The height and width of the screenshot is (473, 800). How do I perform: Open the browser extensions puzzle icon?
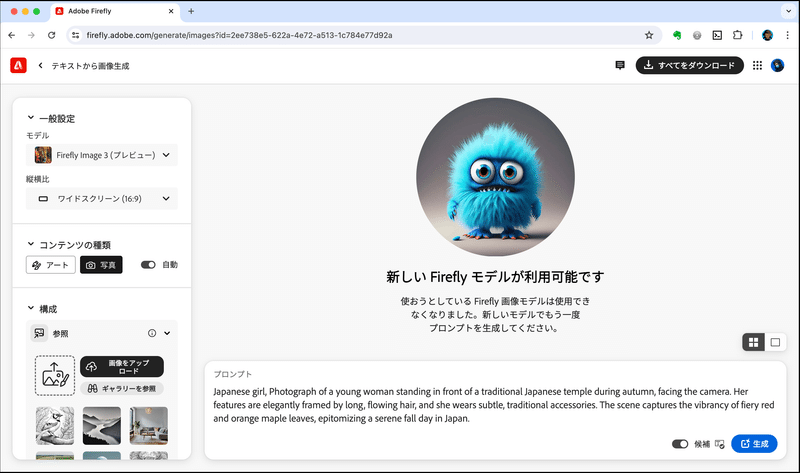(737, 35)
